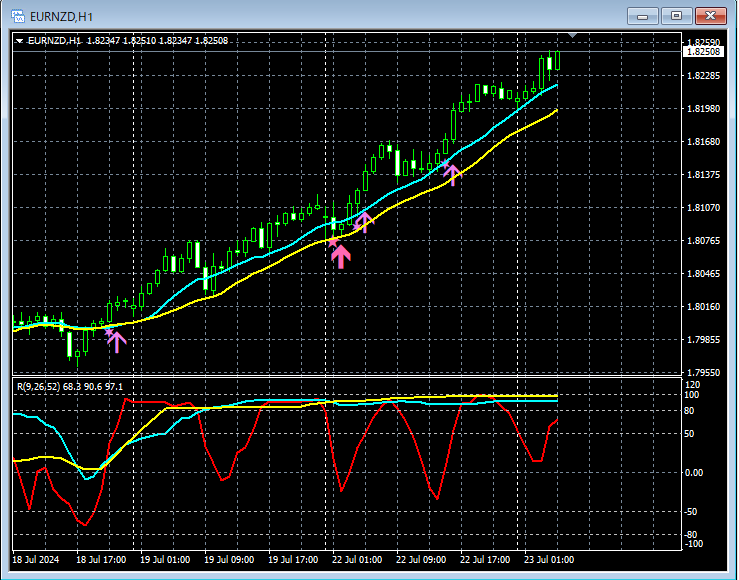The height and width of the screenshot is (580, 739).
Task: Click the 22 Jul 09:00 time label
Action: 421,560
